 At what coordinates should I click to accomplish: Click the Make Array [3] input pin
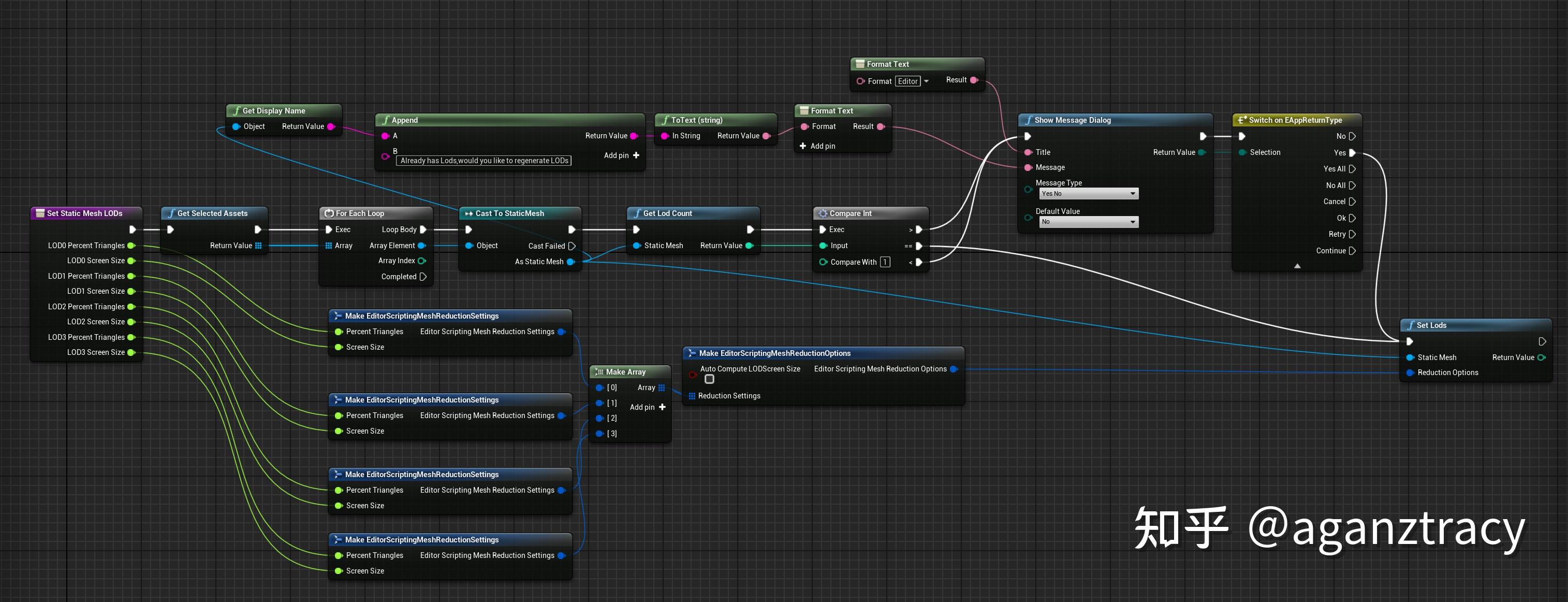click(599, 434)
